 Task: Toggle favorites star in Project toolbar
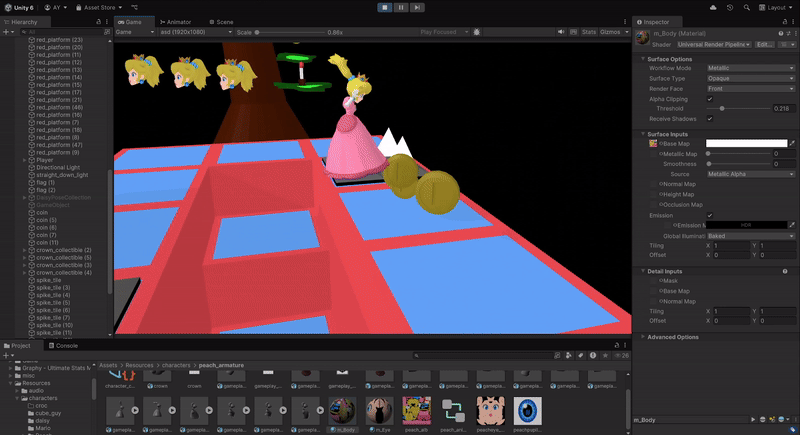tap(605, 355)
